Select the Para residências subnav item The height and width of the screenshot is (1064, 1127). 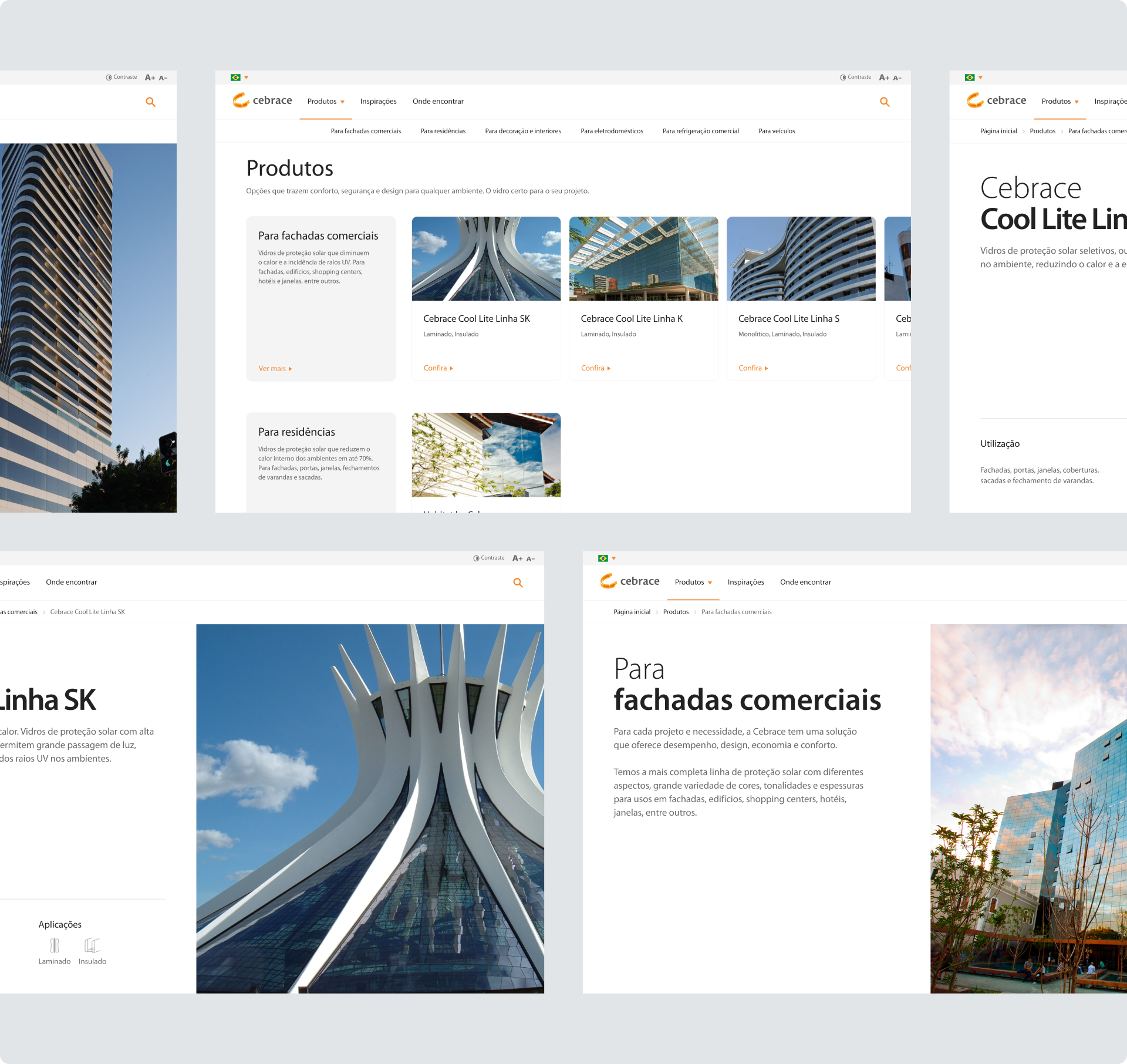(443, 131)
